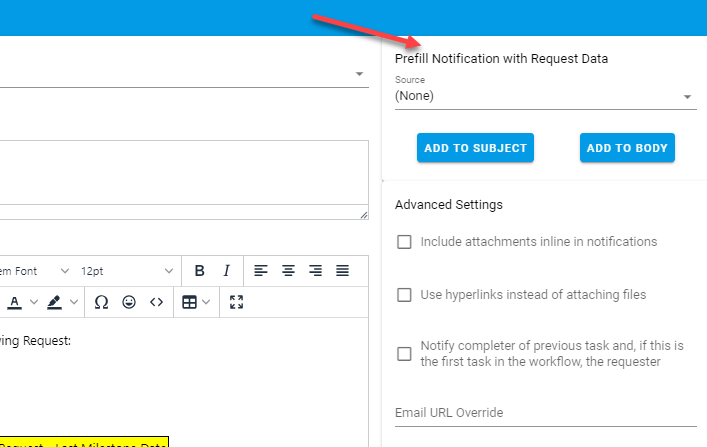Toggle italic formatting in editor toolbar

[x=226, y=271]
